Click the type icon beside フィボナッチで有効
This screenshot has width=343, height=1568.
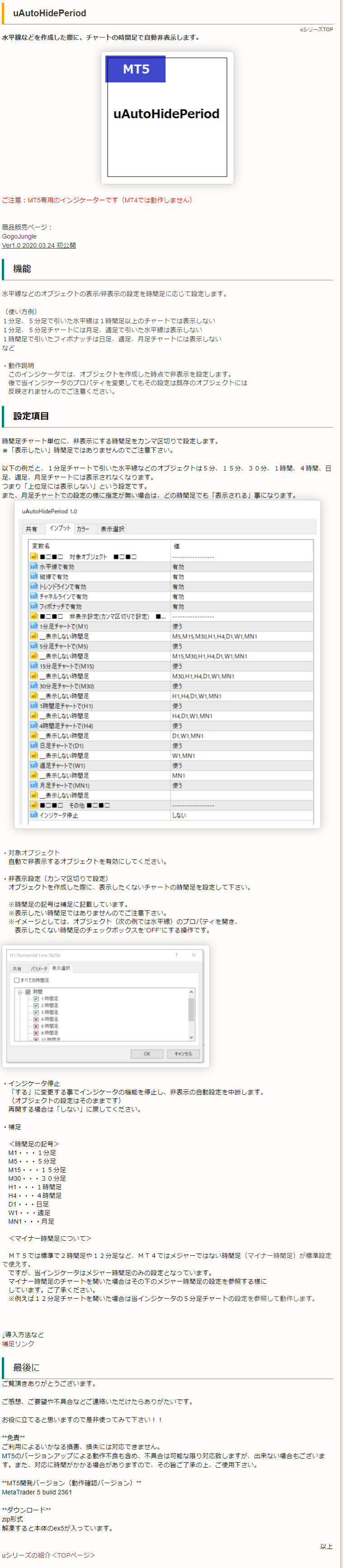(33, 606)
